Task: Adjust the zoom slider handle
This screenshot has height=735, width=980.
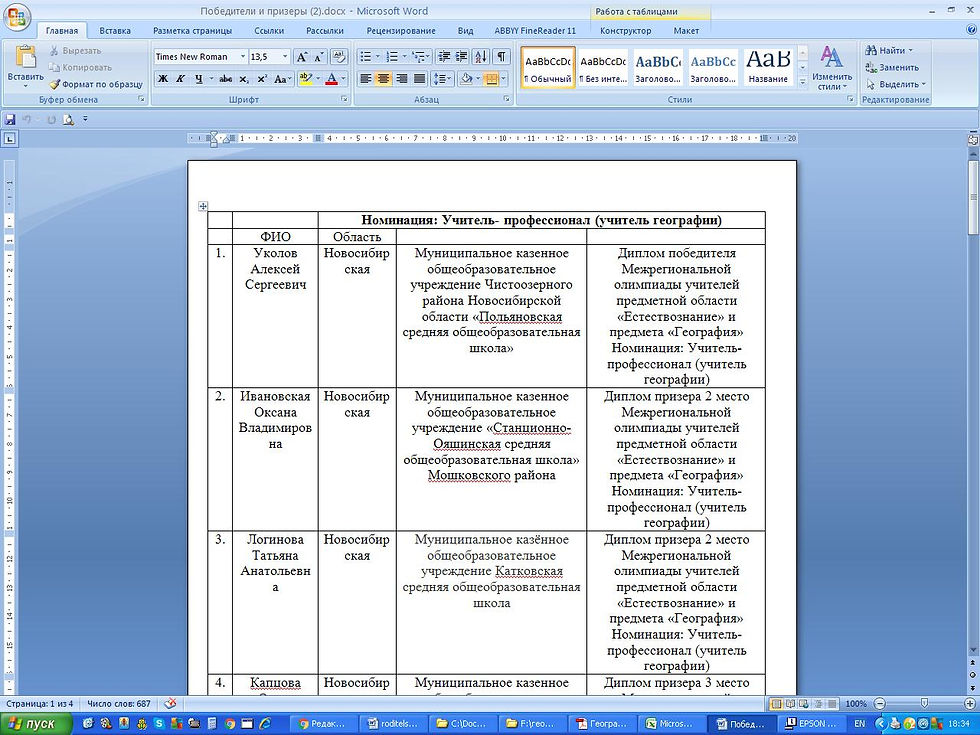Action: (x=924, y=704)
